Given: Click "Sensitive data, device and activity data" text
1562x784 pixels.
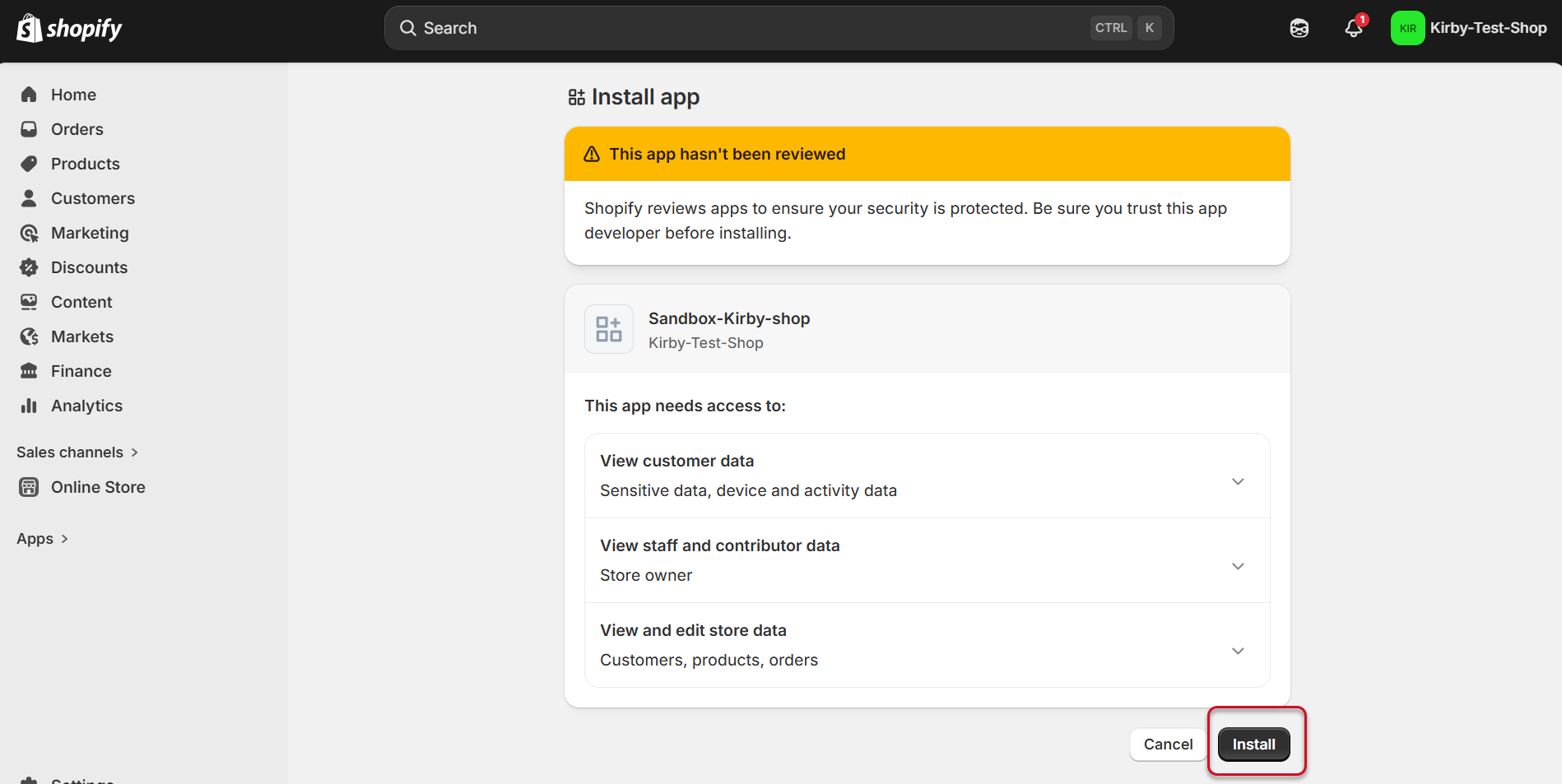Looking at the screenshot, I should tap(748, 490).
